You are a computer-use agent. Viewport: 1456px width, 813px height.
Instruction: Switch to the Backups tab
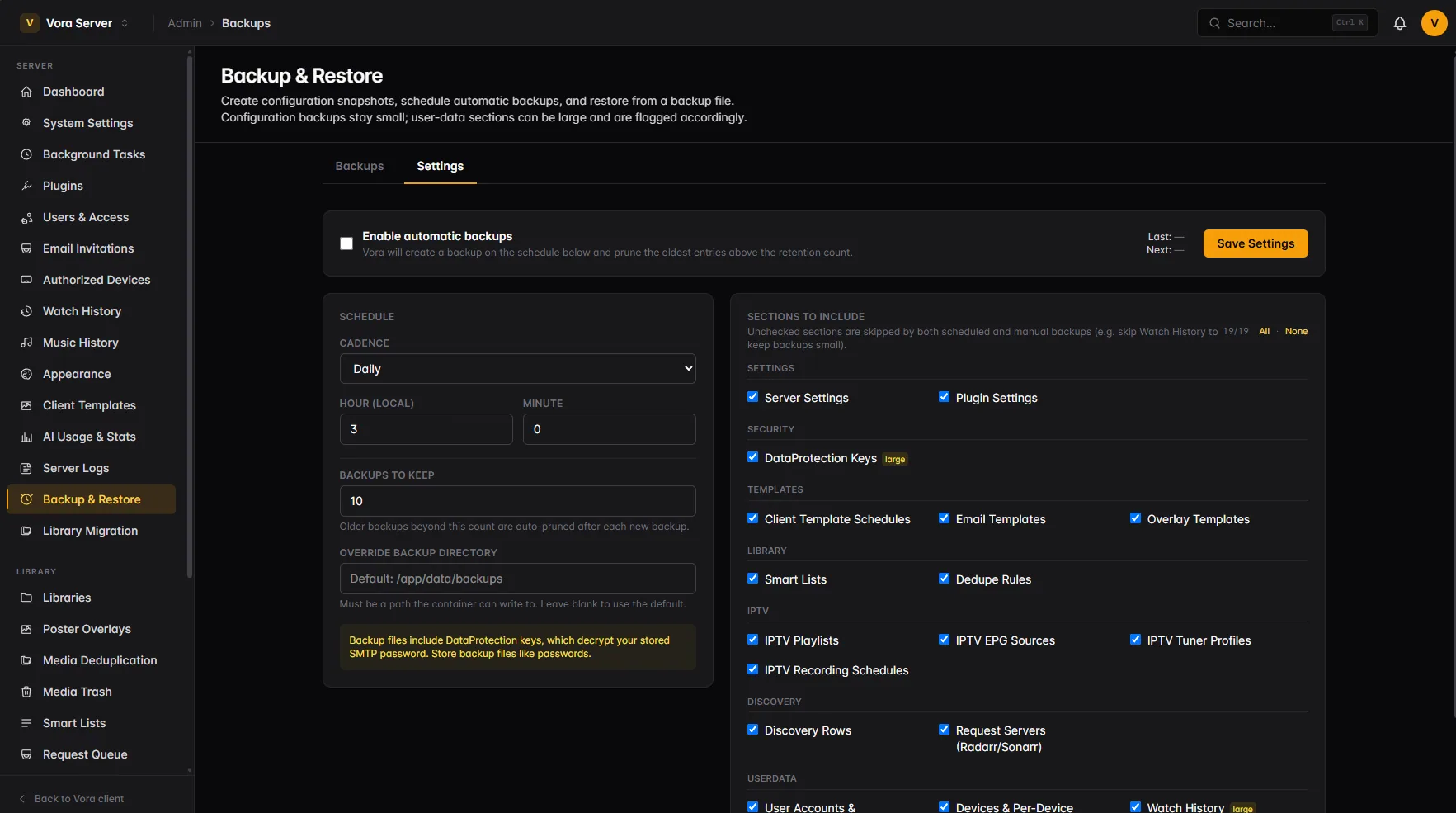[360, 166]
